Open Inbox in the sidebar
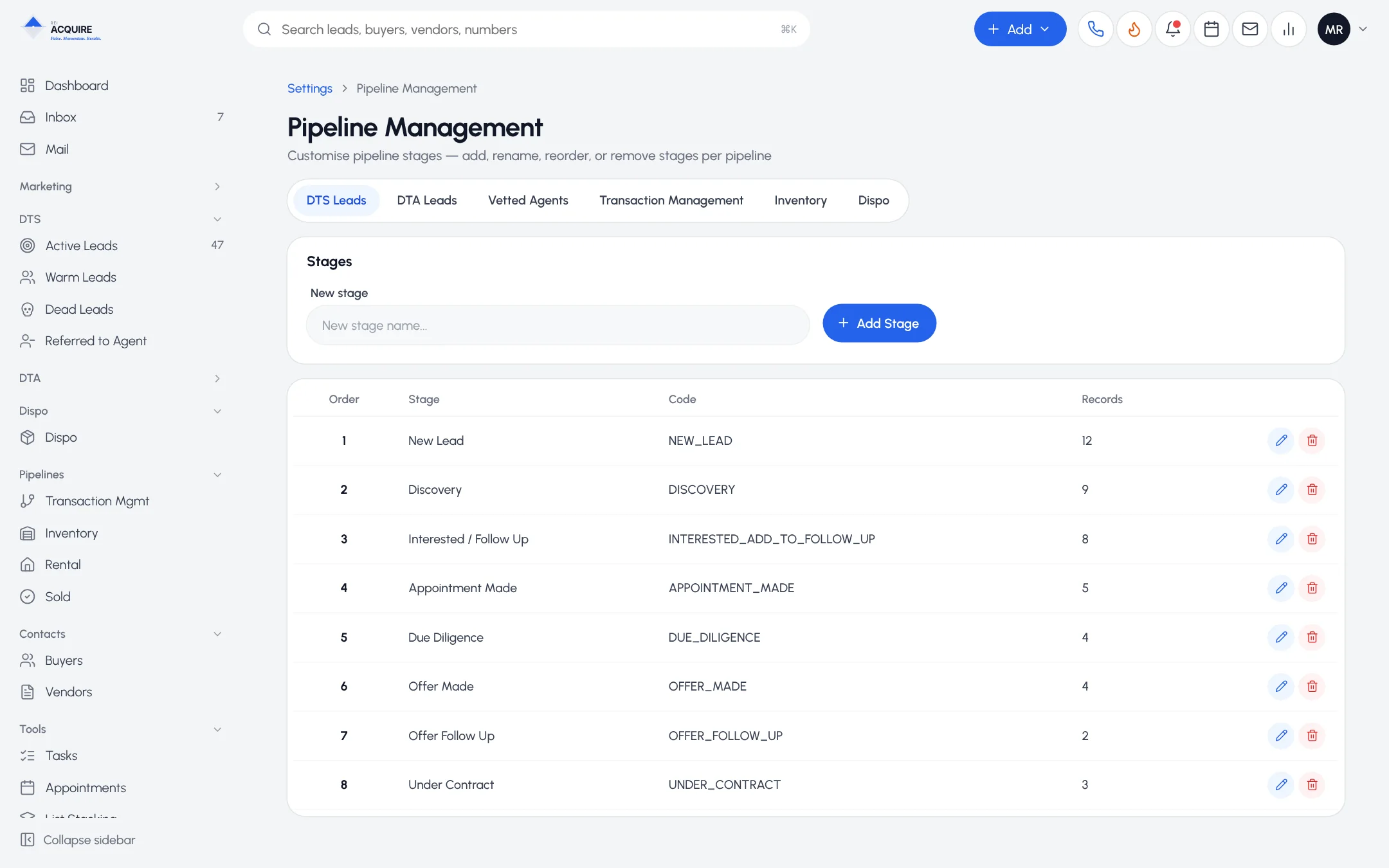This screenshot has width=1389, height=868. [x=120, y=117]
